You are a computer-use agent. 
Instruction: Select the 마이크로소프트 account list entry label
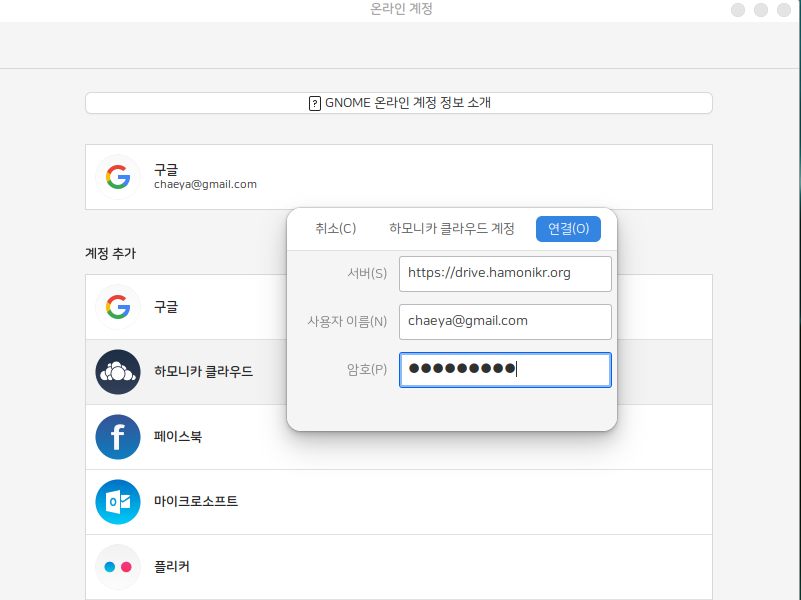click(196, 502)
